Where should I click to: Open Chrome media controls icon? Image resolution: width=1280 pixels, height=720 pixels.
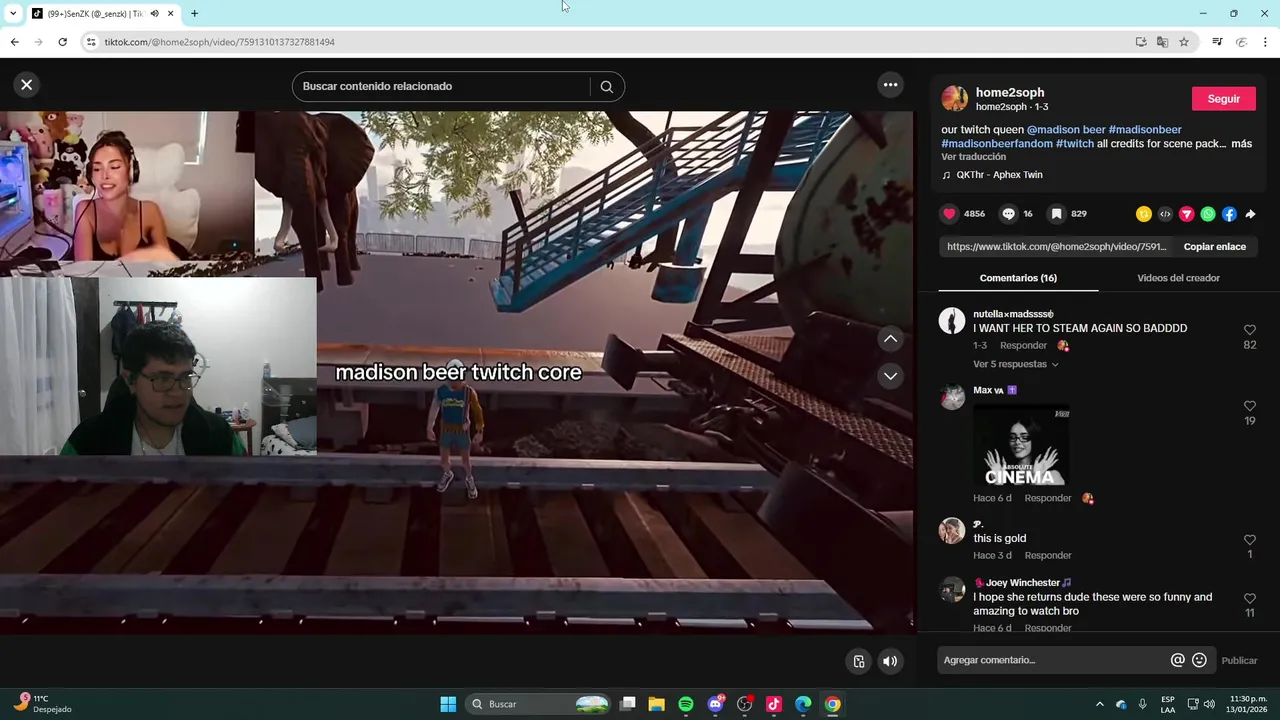click(x=1217, y=42)
